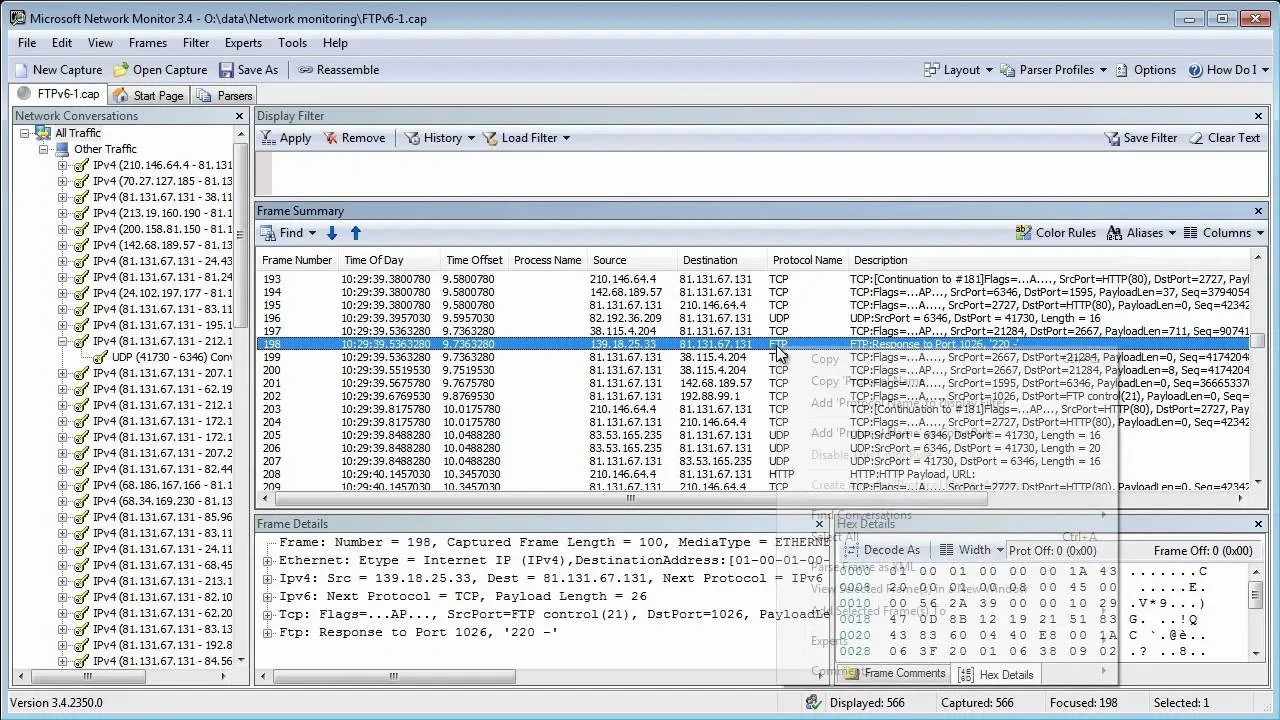This screenshot has height=720, width=1280.
Task: Switch to the Parsers tab
Action: click(x=225, y=96)
